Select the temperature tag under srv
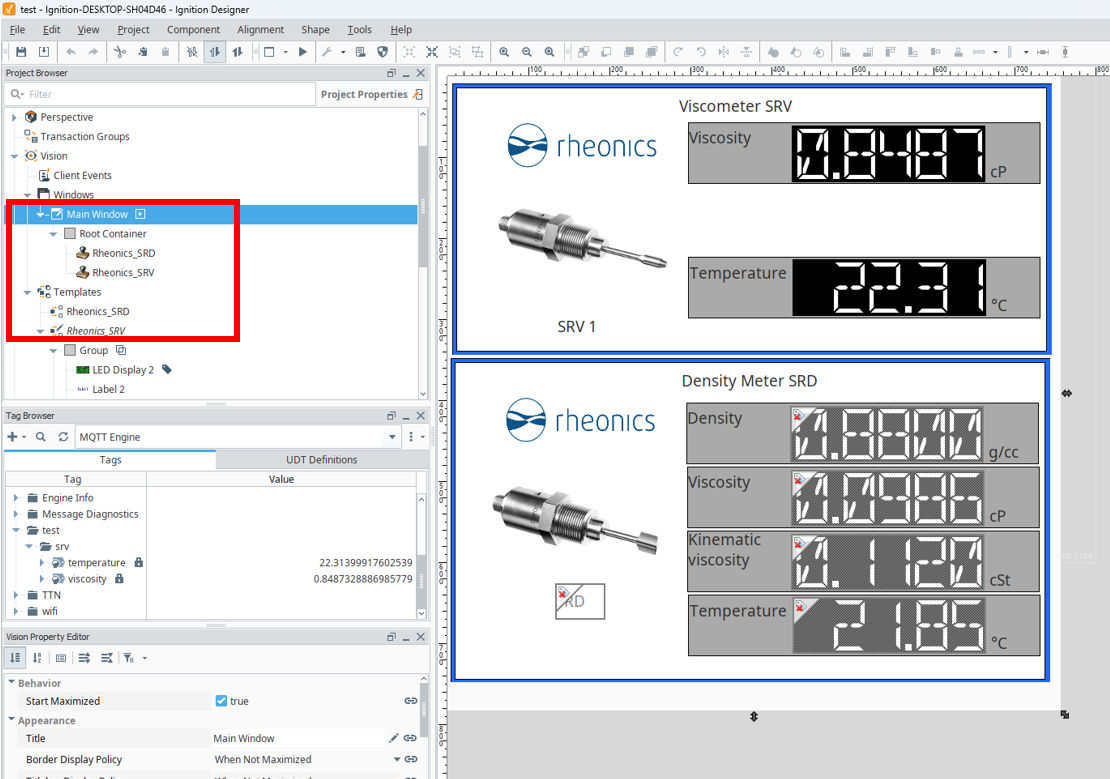The height and width of the screenshot is (779, 1110). [96, 563]
